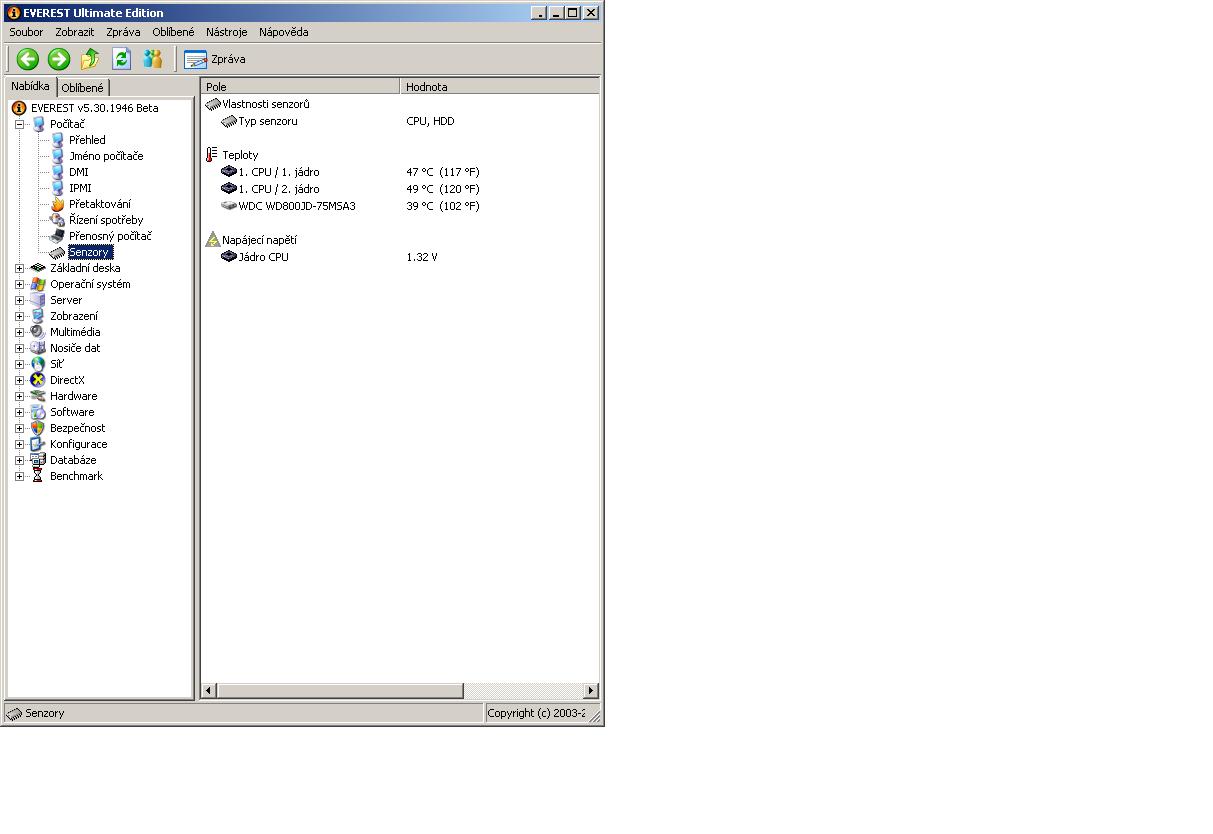The height and width of the screenshot is (834, 1213).
Task: Expand the Benchmark tree node
Action: pos(19,476)
